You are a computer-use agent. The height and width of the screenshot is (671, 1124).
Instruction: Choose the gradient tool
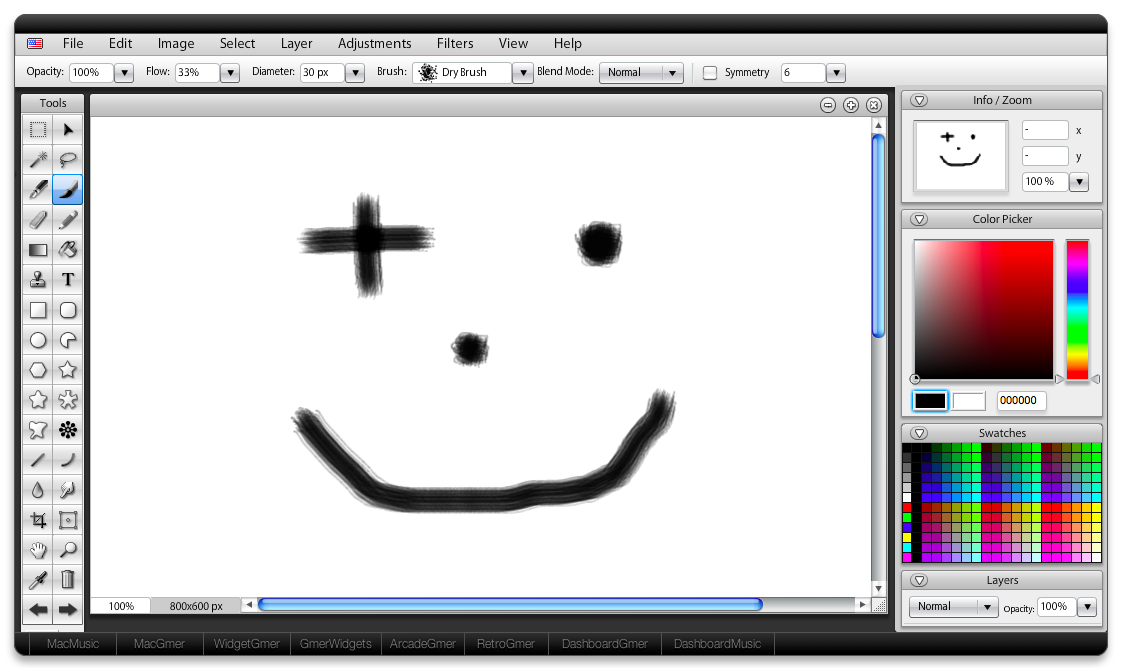pyautogui.click(x=38, y=250)
